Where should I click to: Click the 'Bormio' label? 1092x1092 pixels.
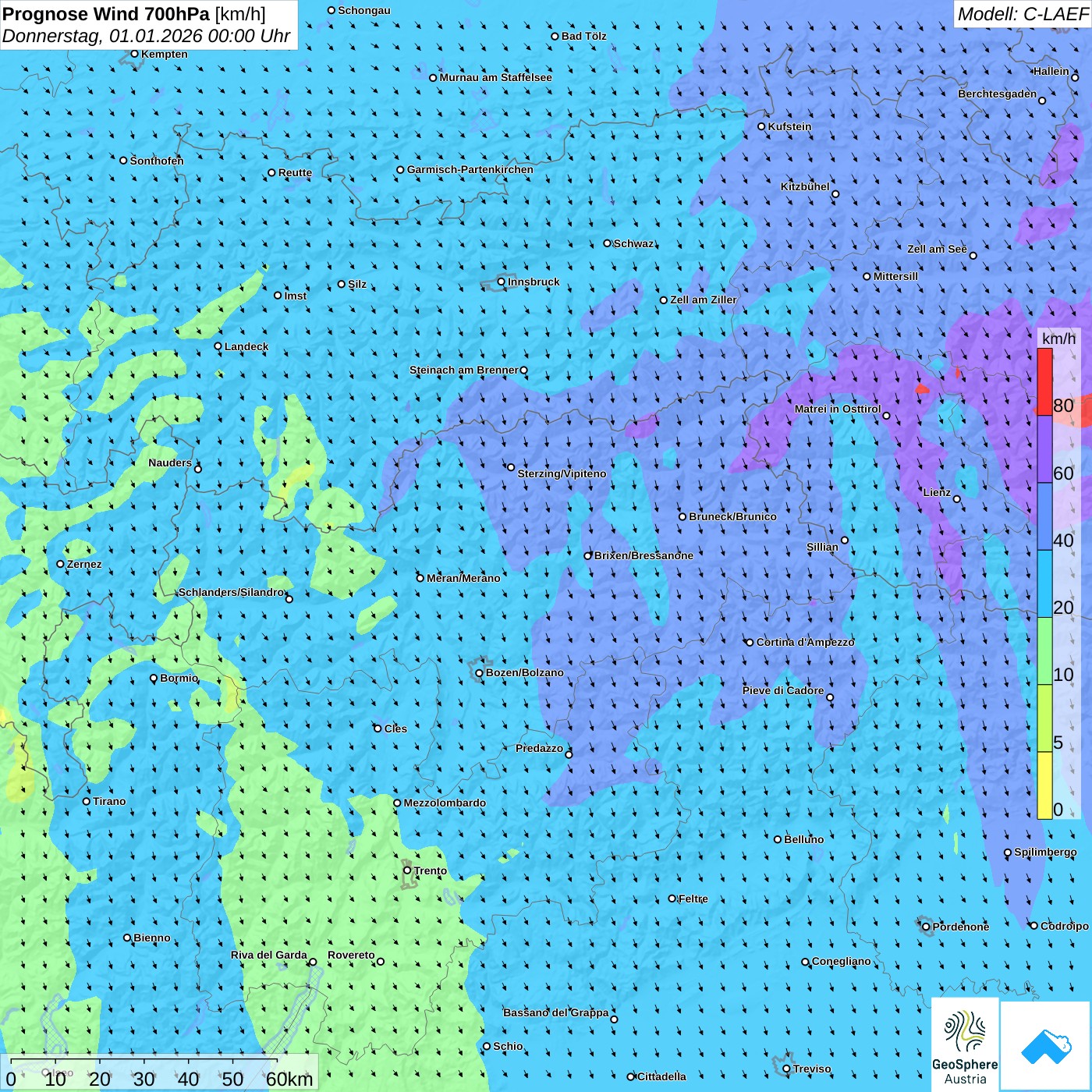click(179, 678)
